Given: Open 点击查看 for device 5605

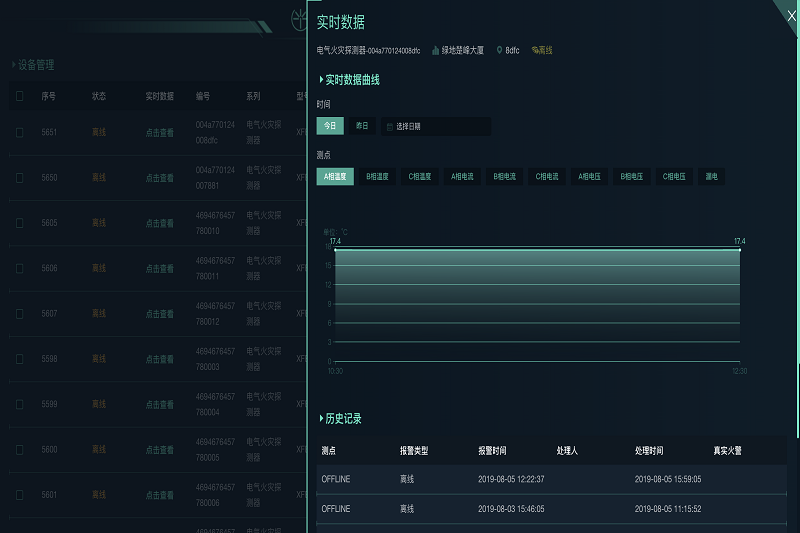Looking at the screenshot, I should point(160,223).
